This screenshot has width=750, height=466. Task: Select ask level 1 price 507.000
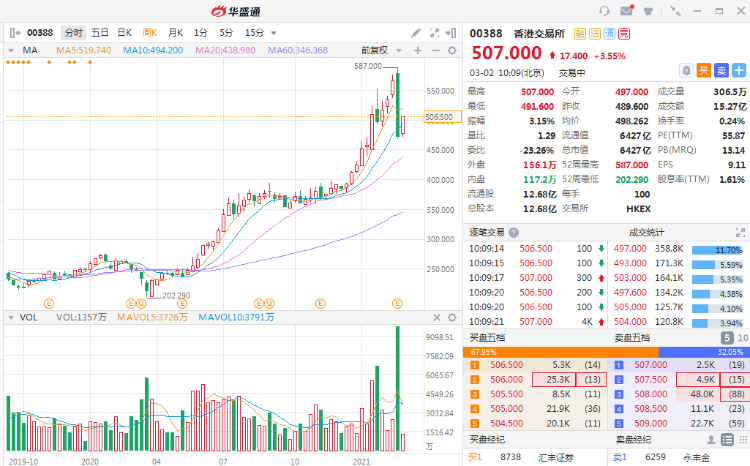[651, 365]
